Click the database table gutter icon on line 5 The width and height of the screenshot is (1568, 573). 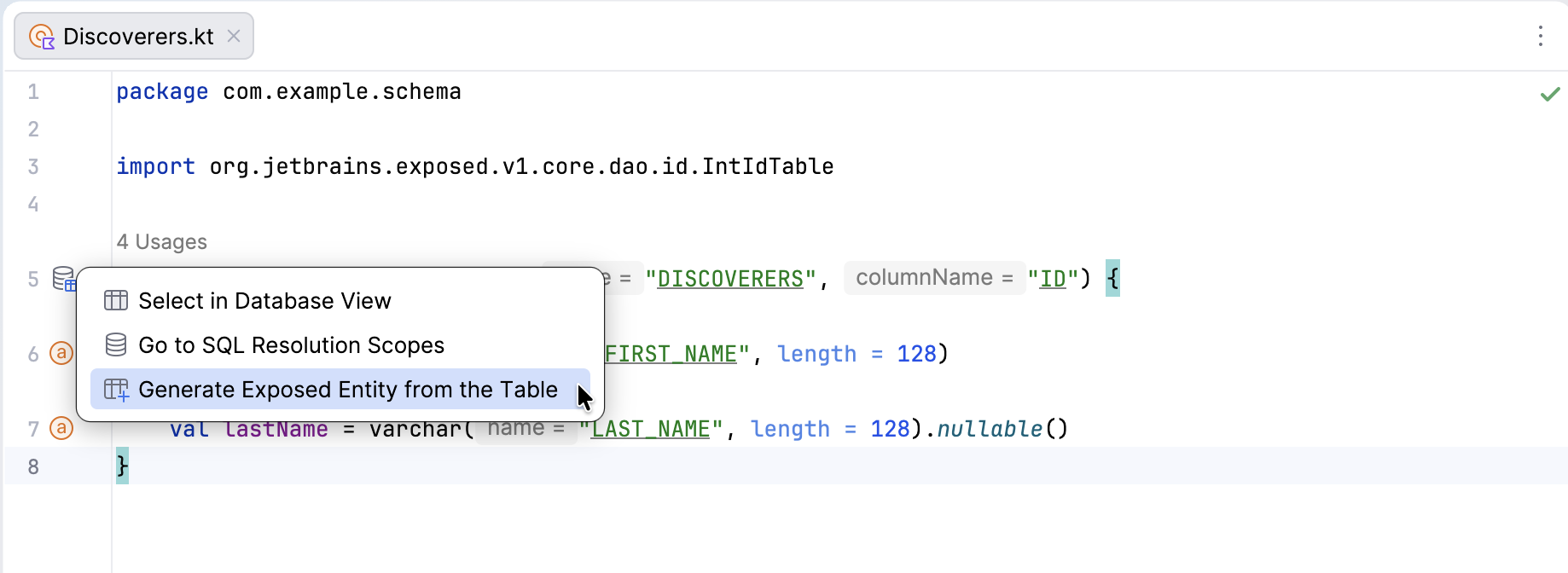click(63, 279)
